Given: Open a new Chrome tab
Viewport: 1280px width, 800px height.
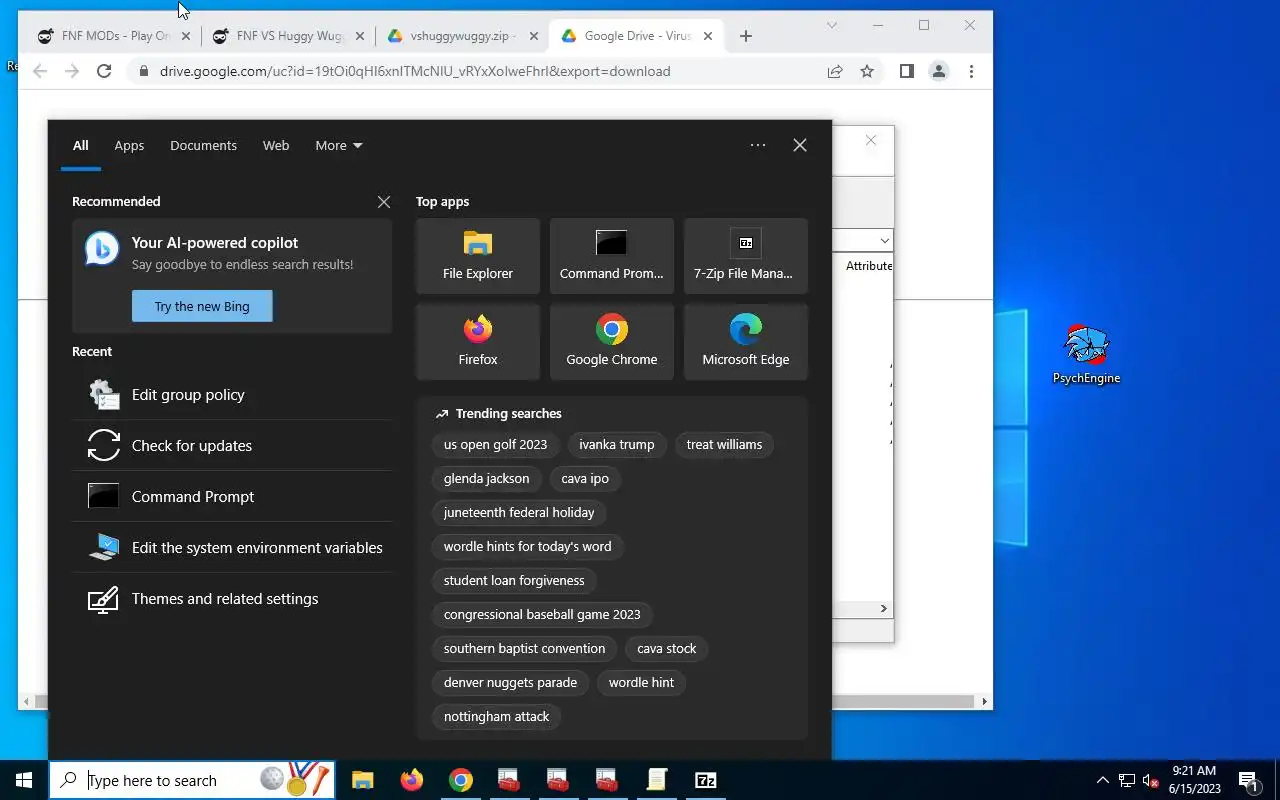Looking at the screenshot, I should coord(746,36).
